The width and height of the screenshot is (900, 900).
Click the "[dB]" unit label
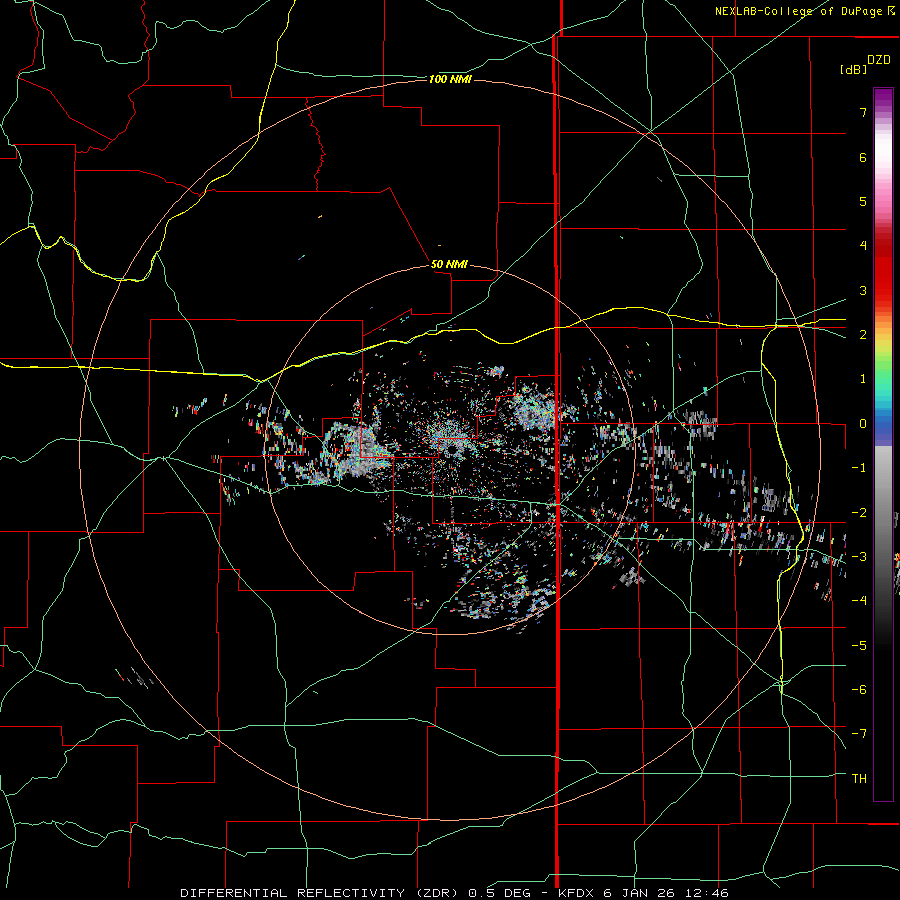click(853, 69)
